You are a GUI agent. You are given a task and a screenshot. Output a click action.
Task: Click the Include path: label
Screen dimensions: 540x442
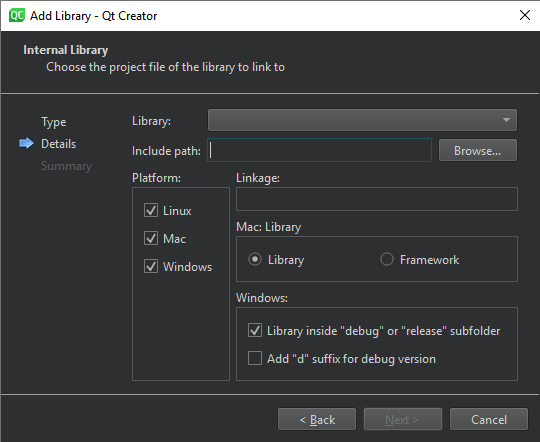166,151
